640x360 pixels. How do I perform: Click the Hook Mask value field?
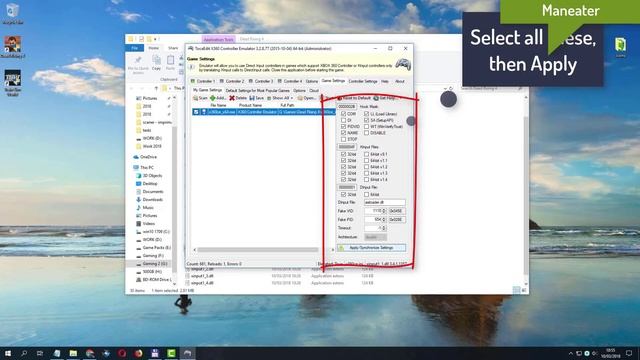pos(347,107)
